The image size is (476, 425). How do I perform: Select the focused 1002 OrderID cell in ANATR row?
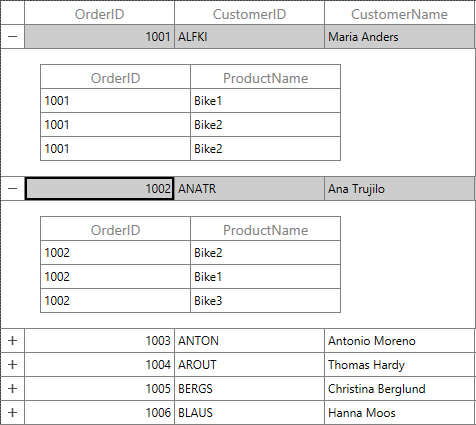(x=99, y=189)
